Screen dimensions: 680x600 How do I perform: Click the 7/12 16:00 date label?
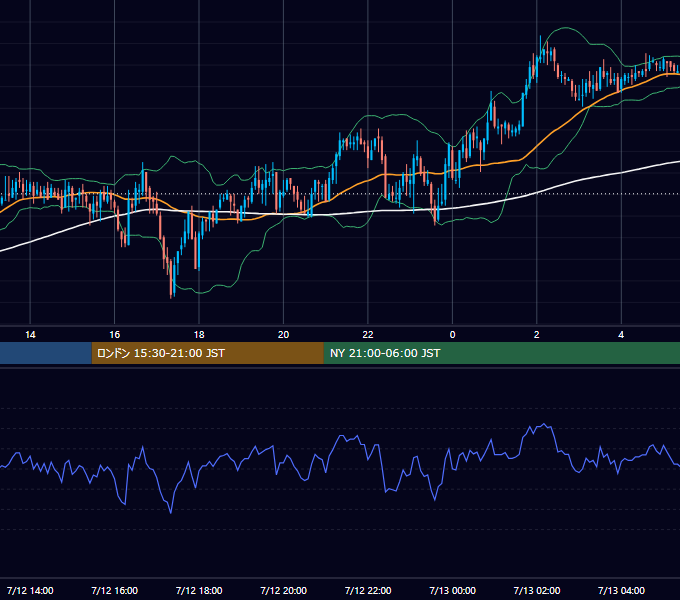[114, 590]
